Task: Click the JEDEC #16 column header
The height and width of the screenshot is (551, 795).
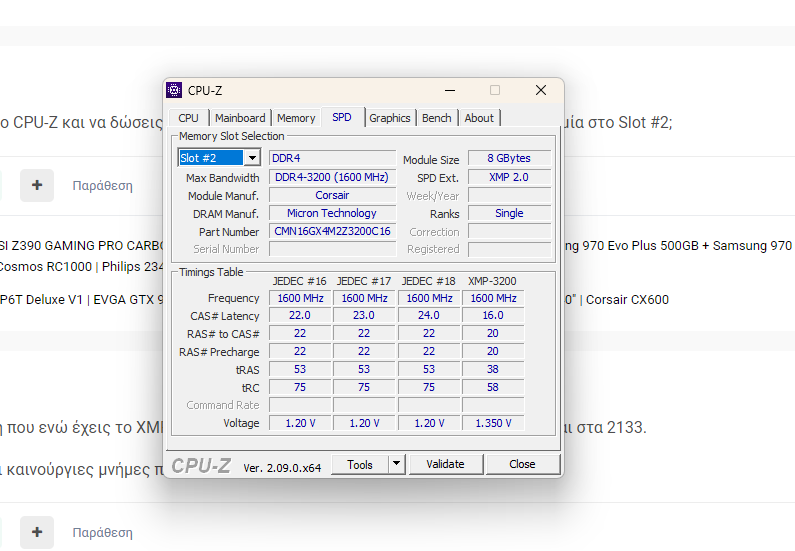Action: (x=300, y=281)
